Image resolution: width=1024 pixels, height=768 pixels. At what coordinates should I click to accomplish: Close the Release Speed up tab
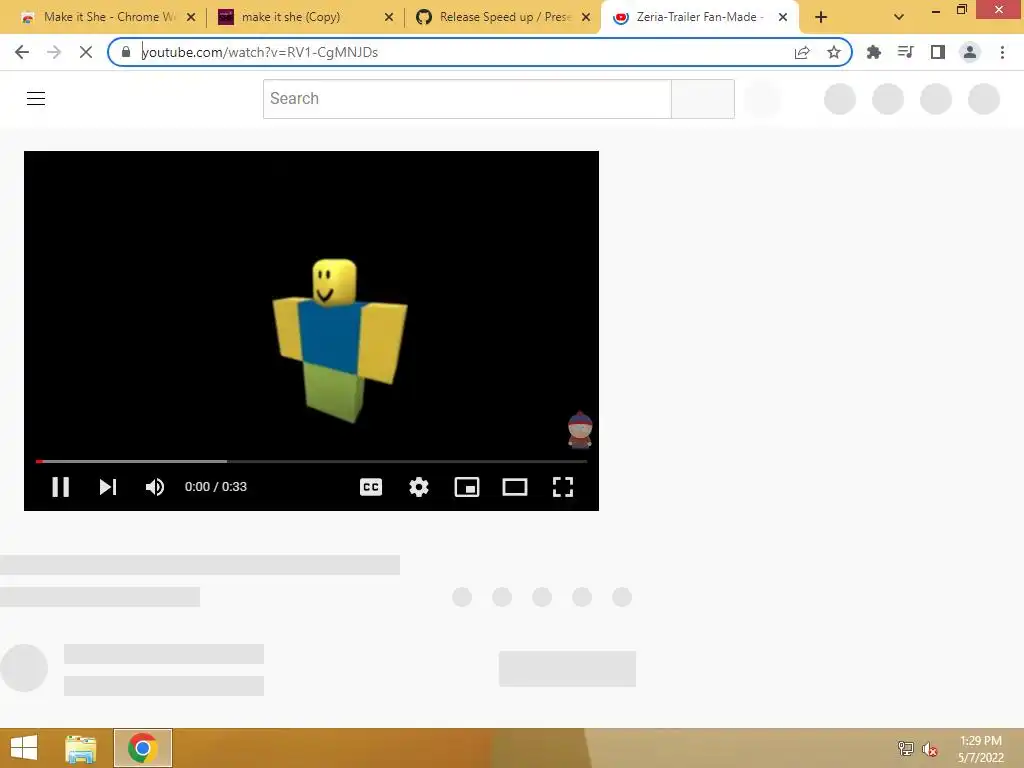pyautogui.click(x=586, y=18)
